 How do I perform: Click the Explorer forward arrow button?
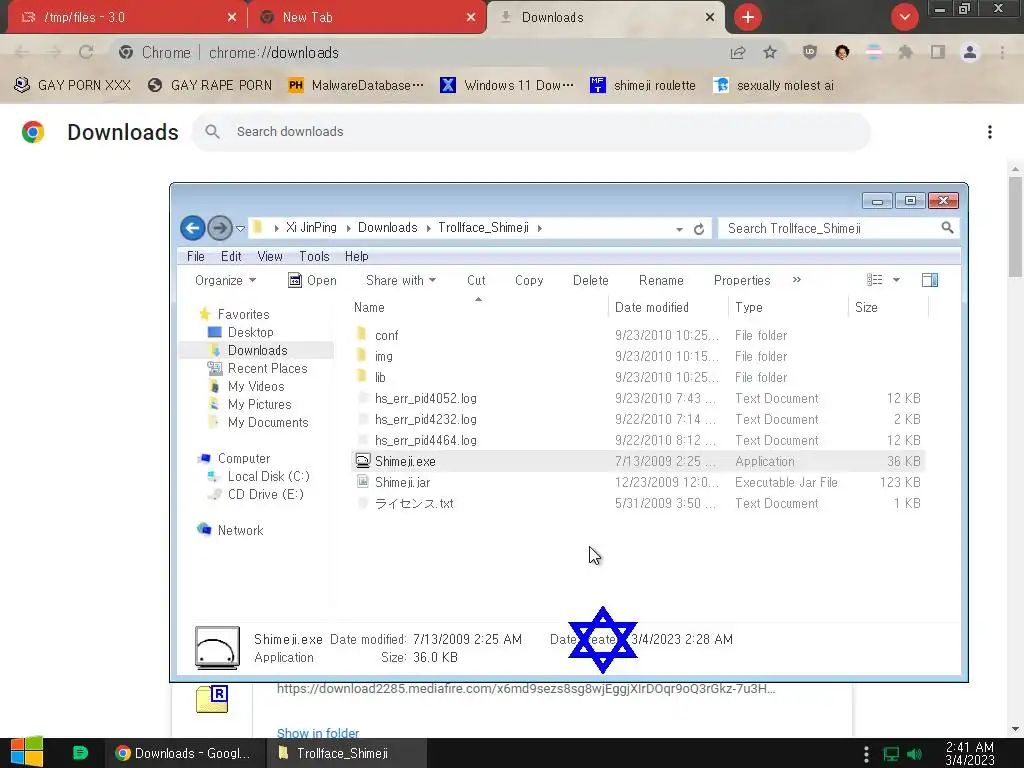click(x=220, y=228)
